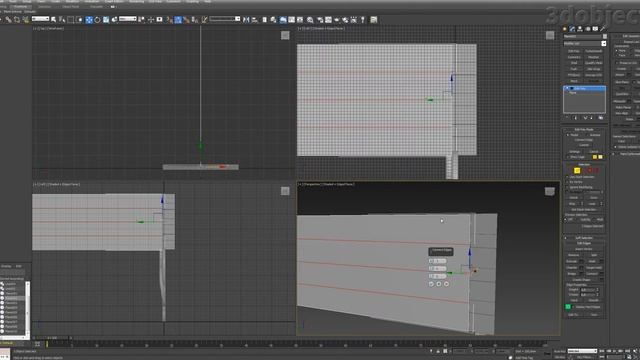Open the reference coordinate system dropdown
The image size is (640, 360).
127,19
